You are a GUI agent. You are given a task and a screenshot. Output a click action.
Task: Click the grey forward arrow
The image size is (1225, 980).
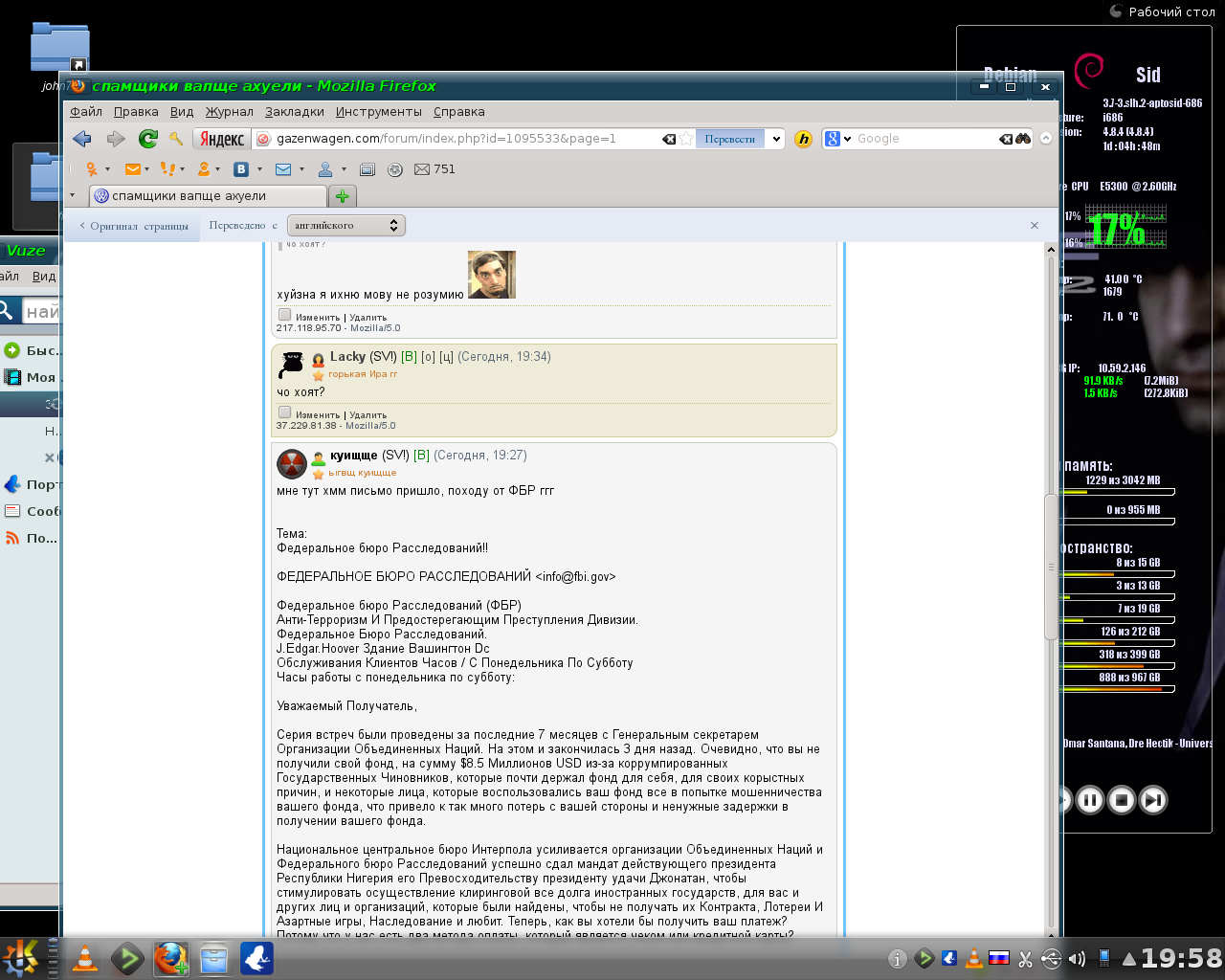pos(116,139)
